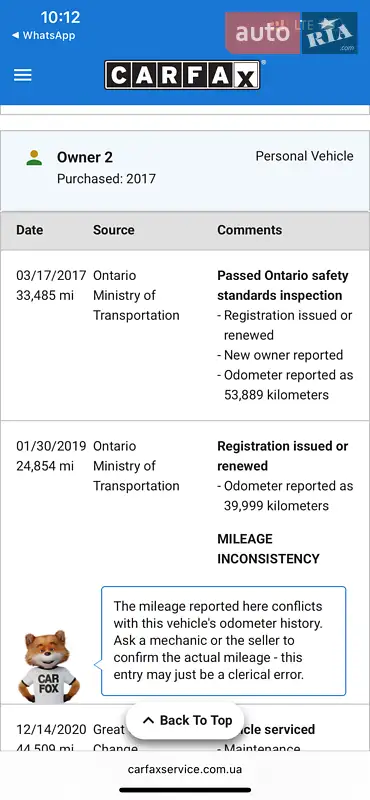Select the Date column header
Viewport: 370px width, 800px height.
(30, 230)
